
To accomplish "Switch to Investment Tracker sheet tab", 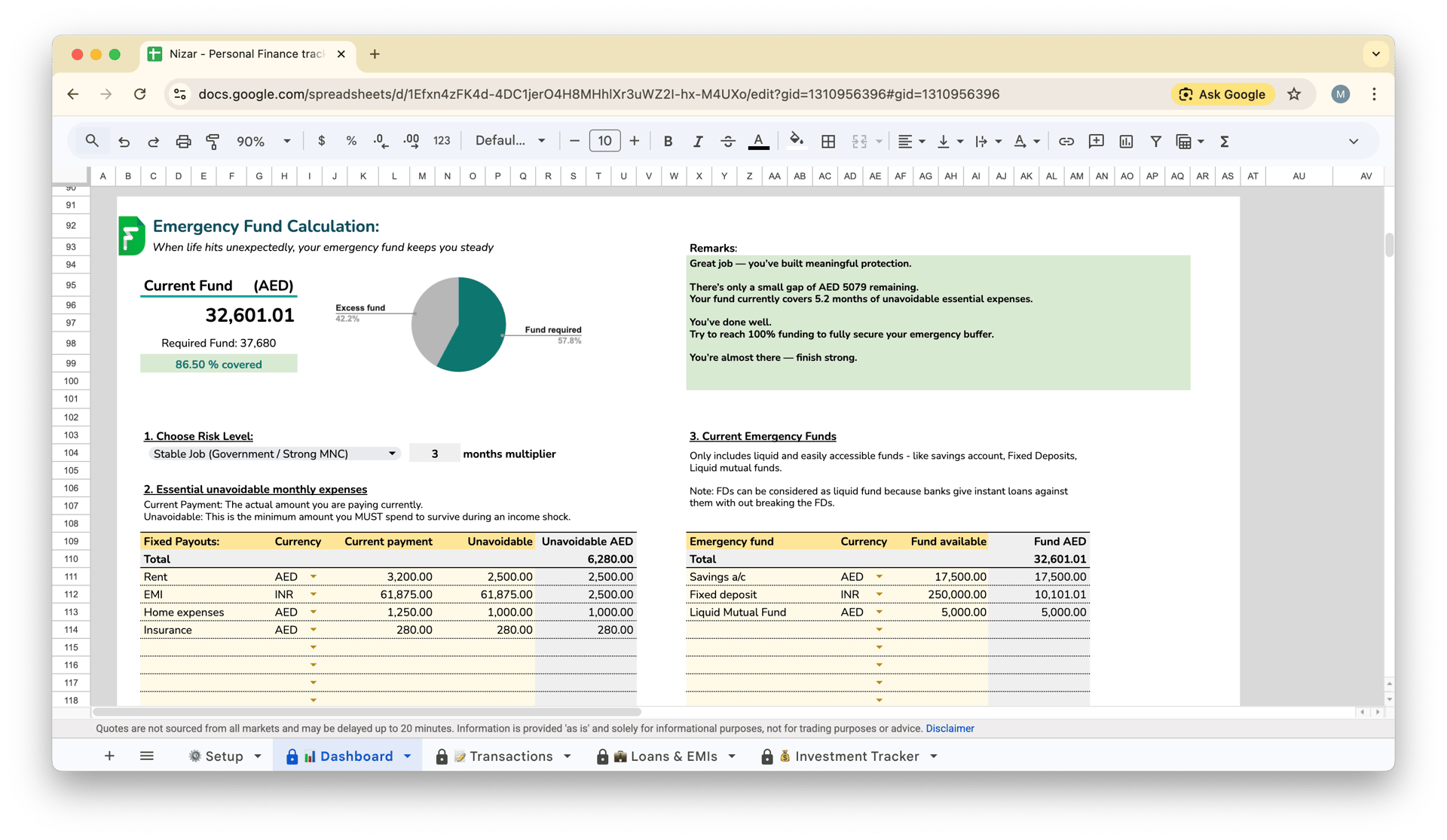I will click(x=856, y=756).
